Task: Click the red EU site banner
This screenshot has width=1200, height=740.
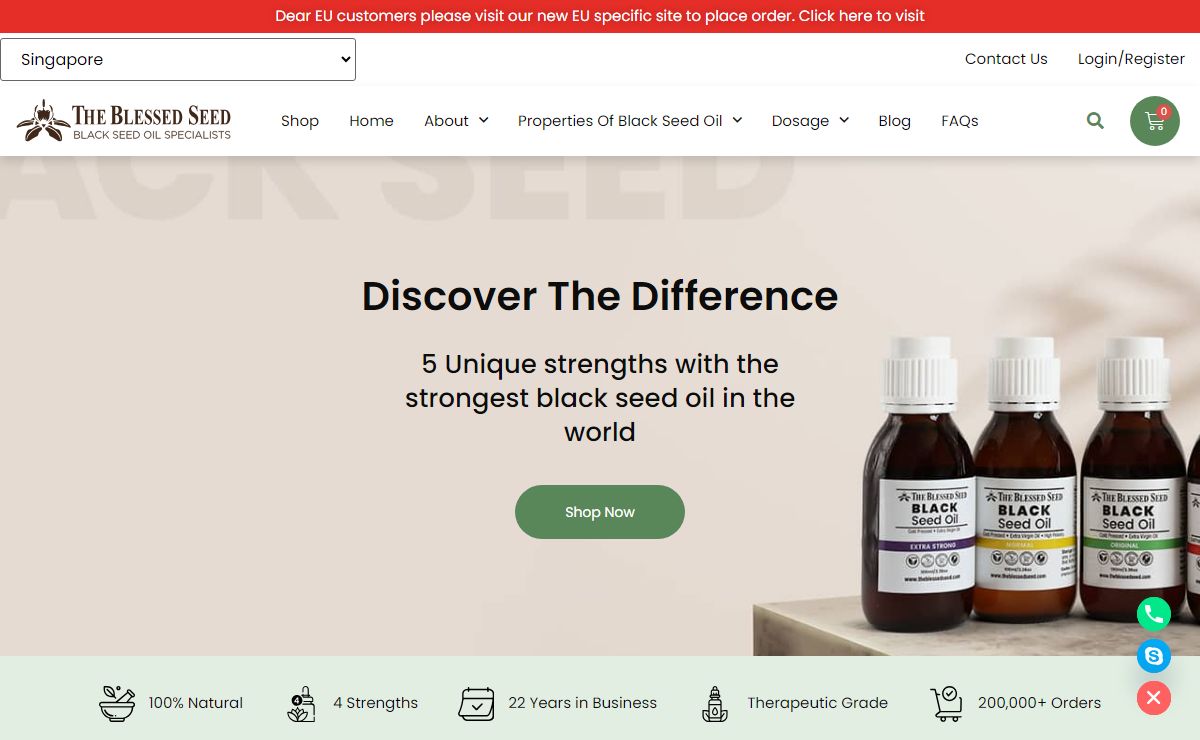Action: click(x=600, y=16)
